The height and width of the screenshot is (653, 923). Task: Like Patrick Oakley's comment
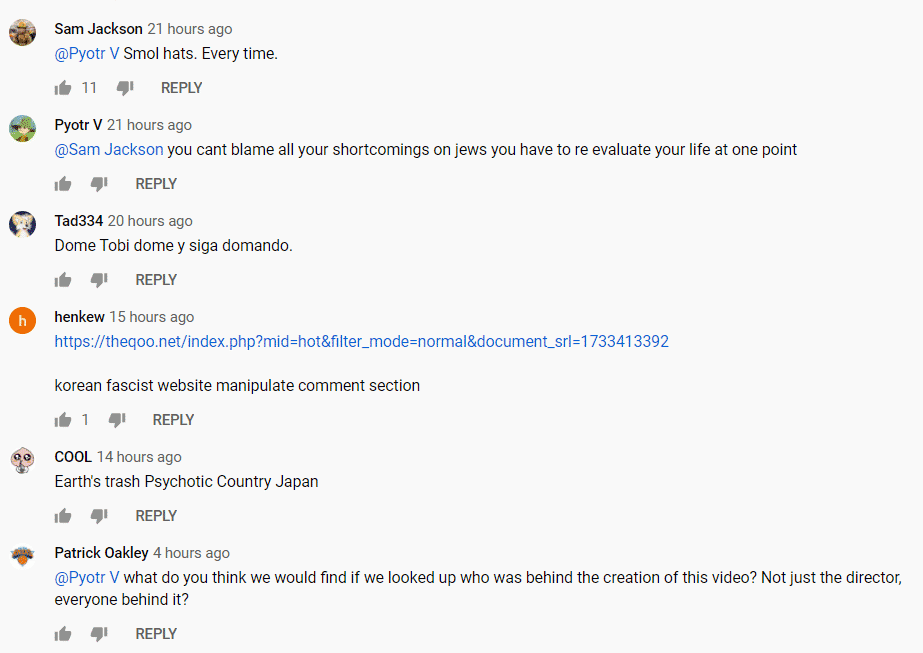63,634
